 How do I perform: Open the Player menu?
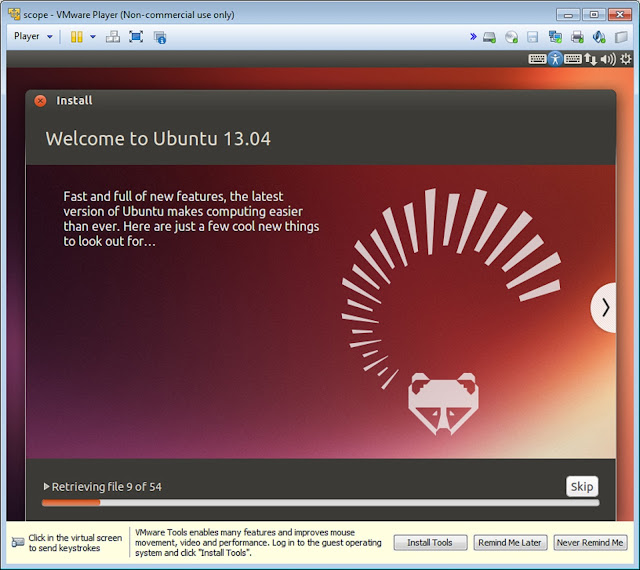[33, 36]
